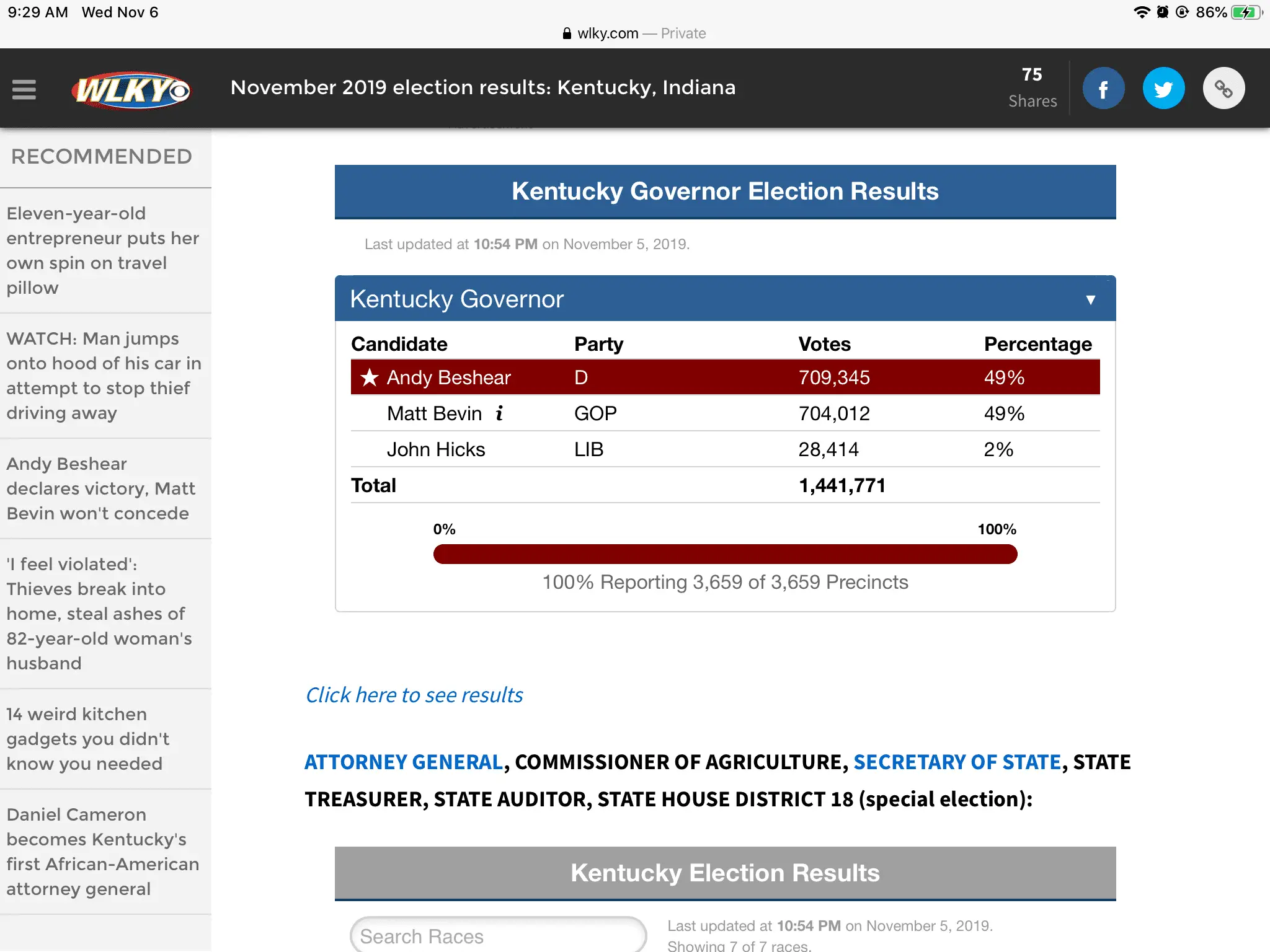1270x952 pixels.
Task: Click the info icon beside Matt Bevin
Action: pos(499,413)
